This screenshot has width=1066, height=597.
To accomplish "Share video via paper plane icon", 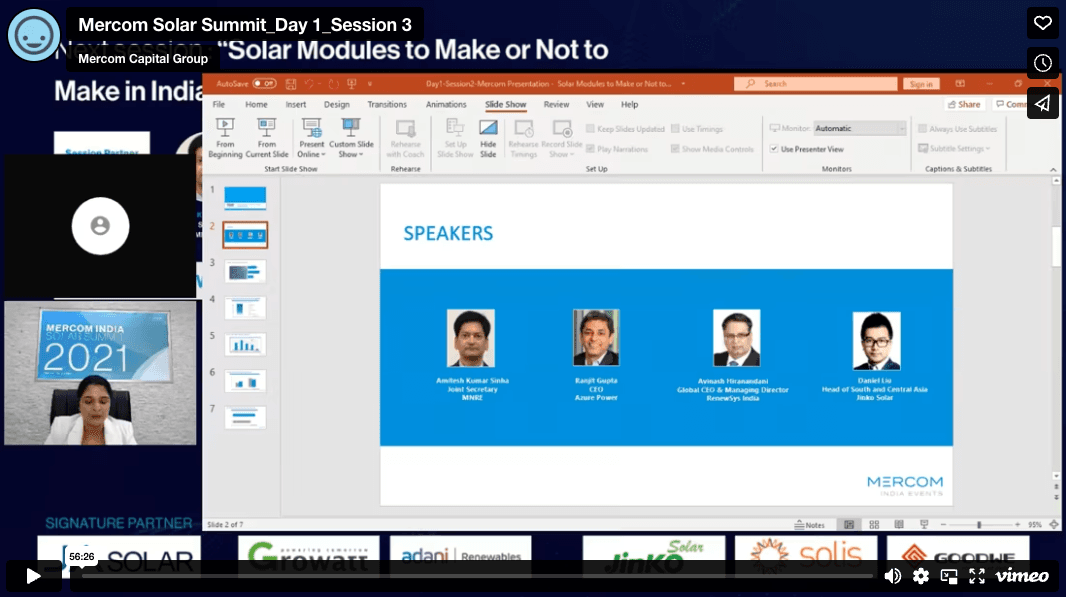I will (1042, 103).
